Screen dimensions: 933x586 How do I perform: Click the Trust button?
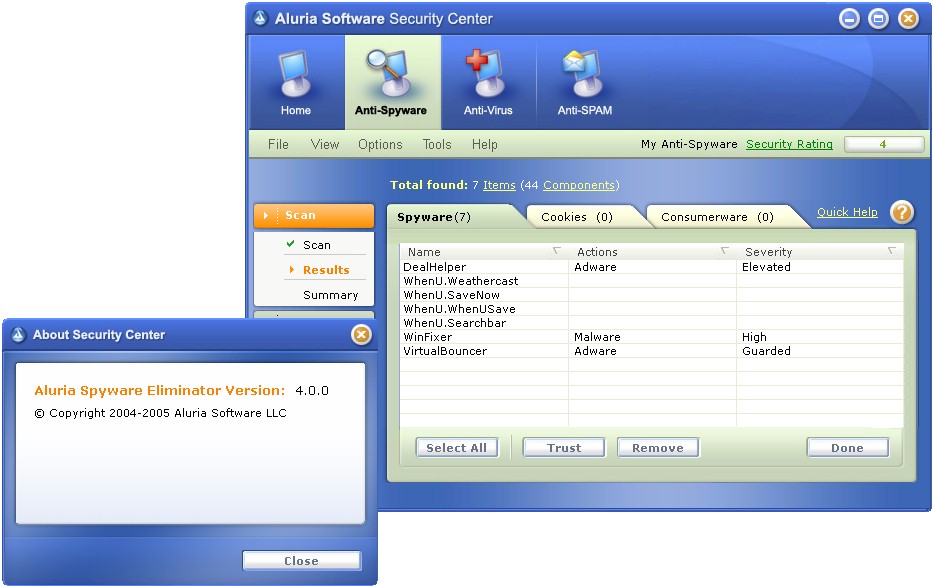click(x=564, y=448)
